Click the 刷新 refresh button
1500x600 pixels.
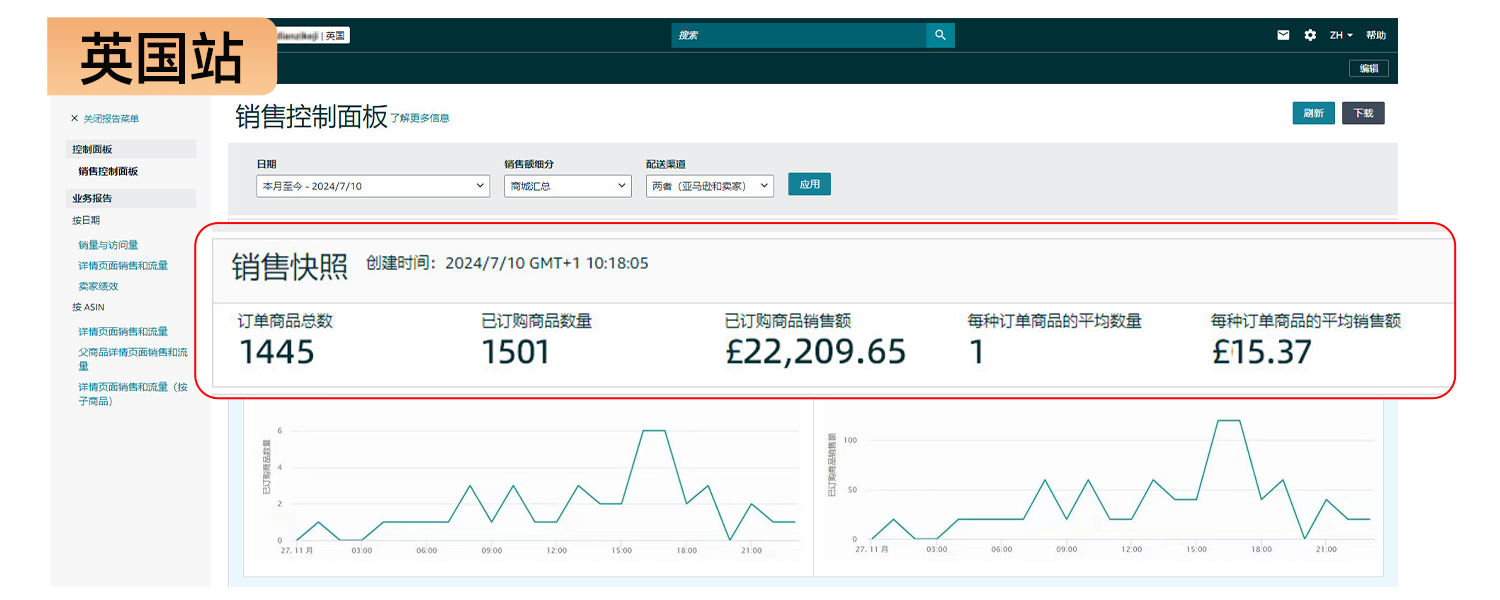point(1313,113)
